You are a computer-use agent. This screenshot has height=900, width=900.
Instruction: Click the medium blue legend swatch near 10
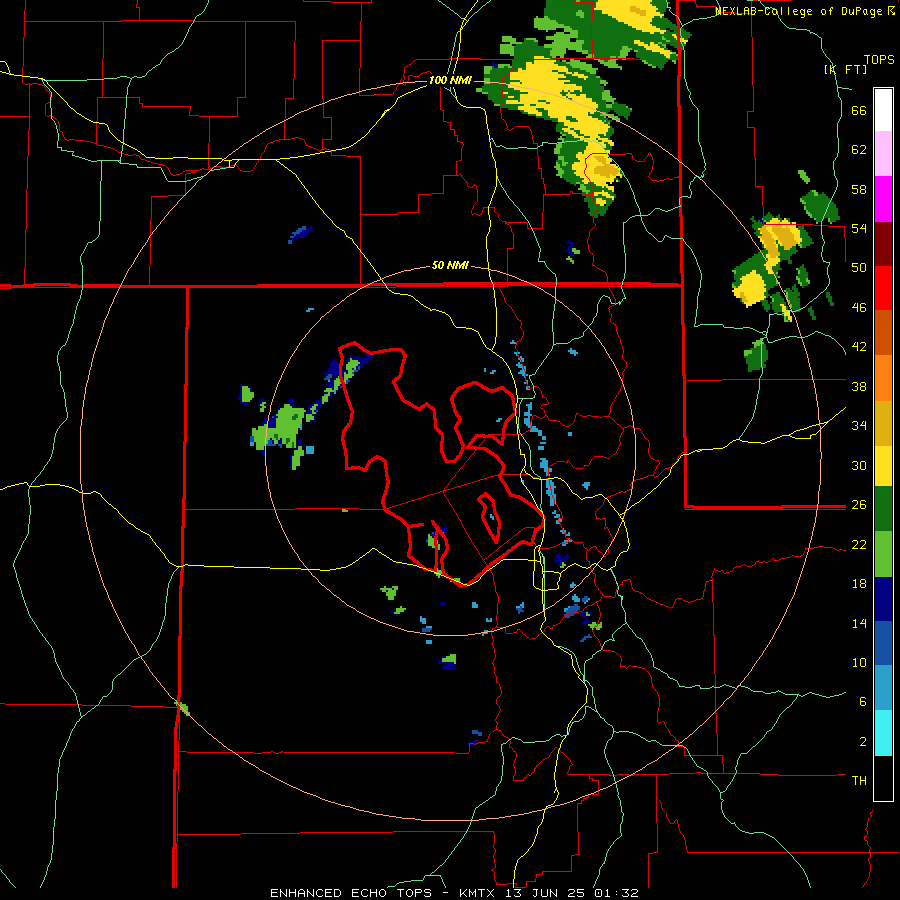coord(883,643)
